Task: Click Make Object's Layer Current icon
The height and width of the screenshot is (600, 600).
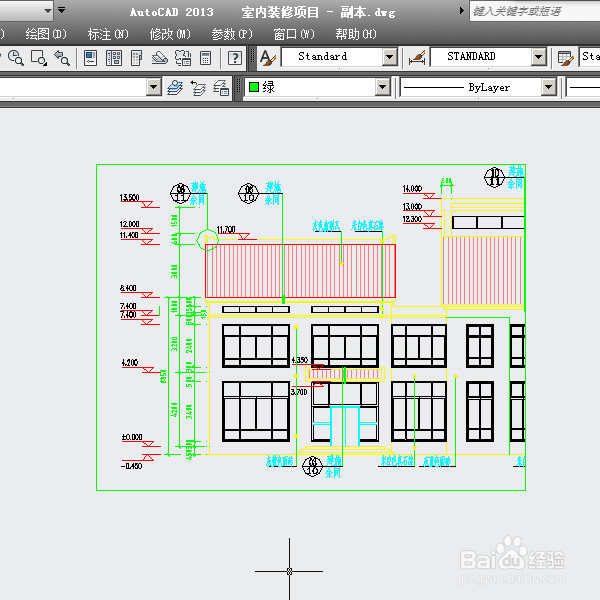Action: [x=175, y=88]
